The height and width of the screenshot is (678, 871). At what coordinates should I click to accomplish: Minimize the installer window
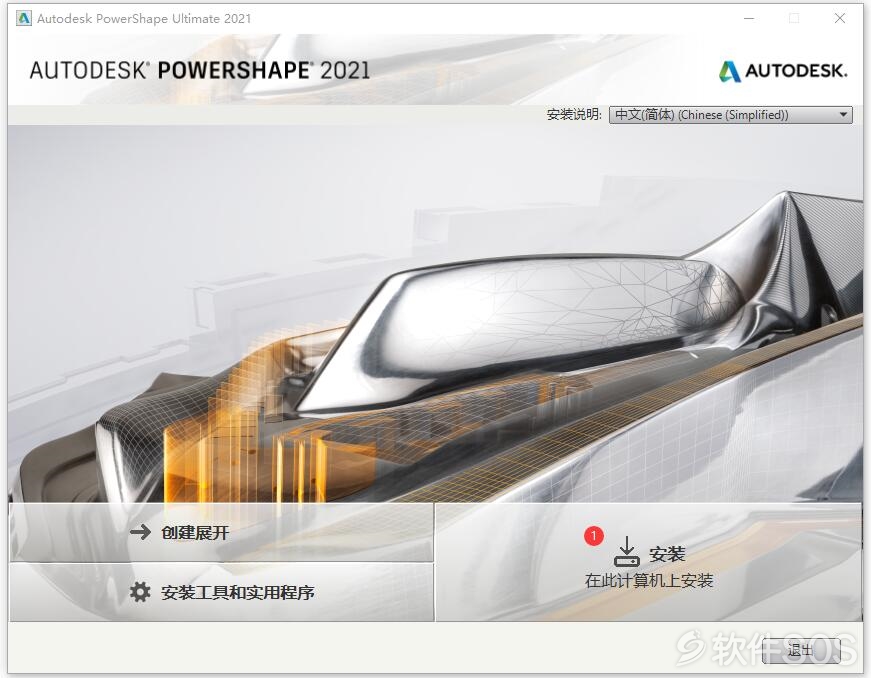point(749,18)
